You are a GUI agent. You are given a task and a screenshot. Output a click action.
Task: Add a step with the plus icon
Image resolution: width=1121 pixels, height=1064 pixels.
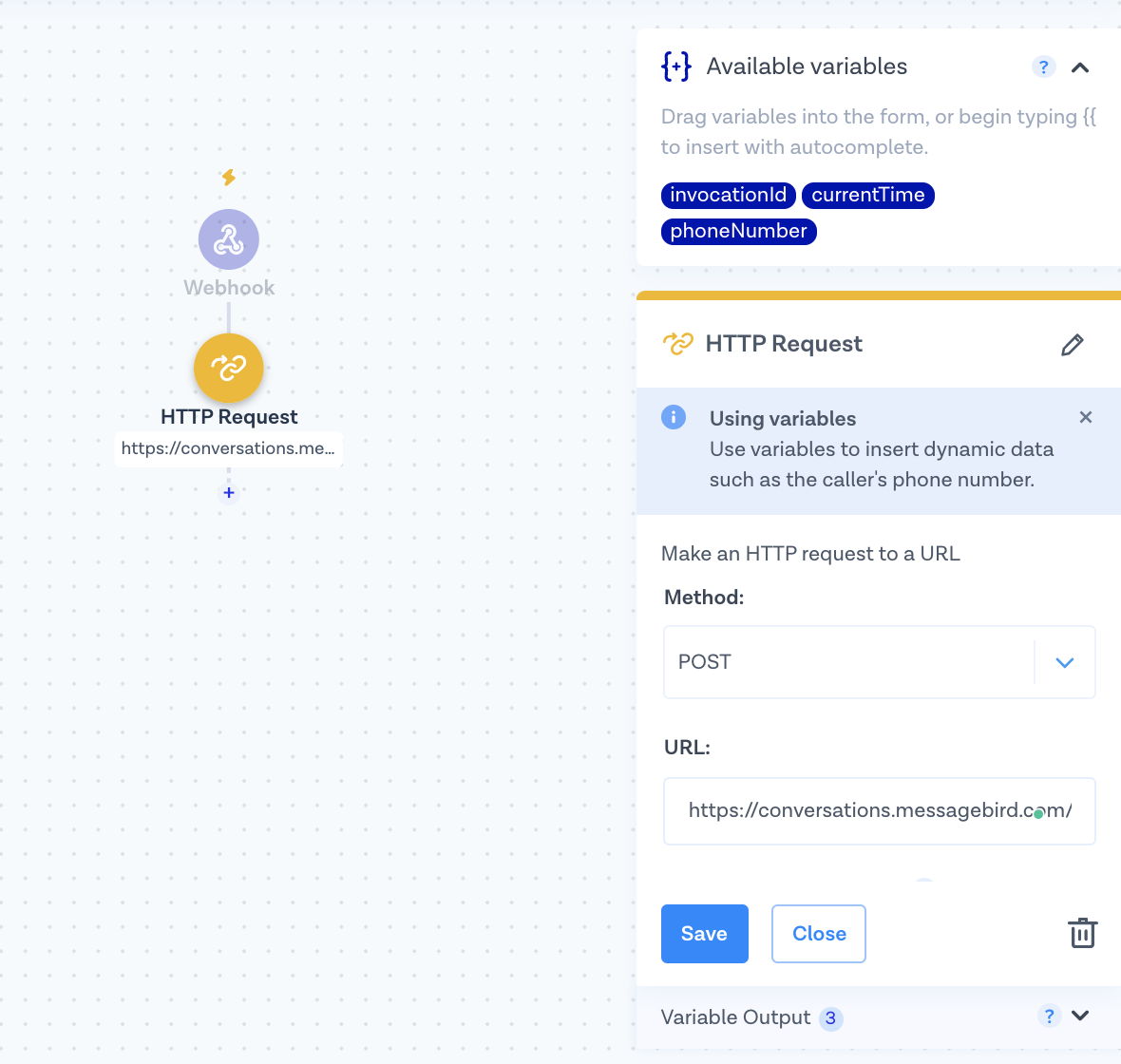coord(228,493)
